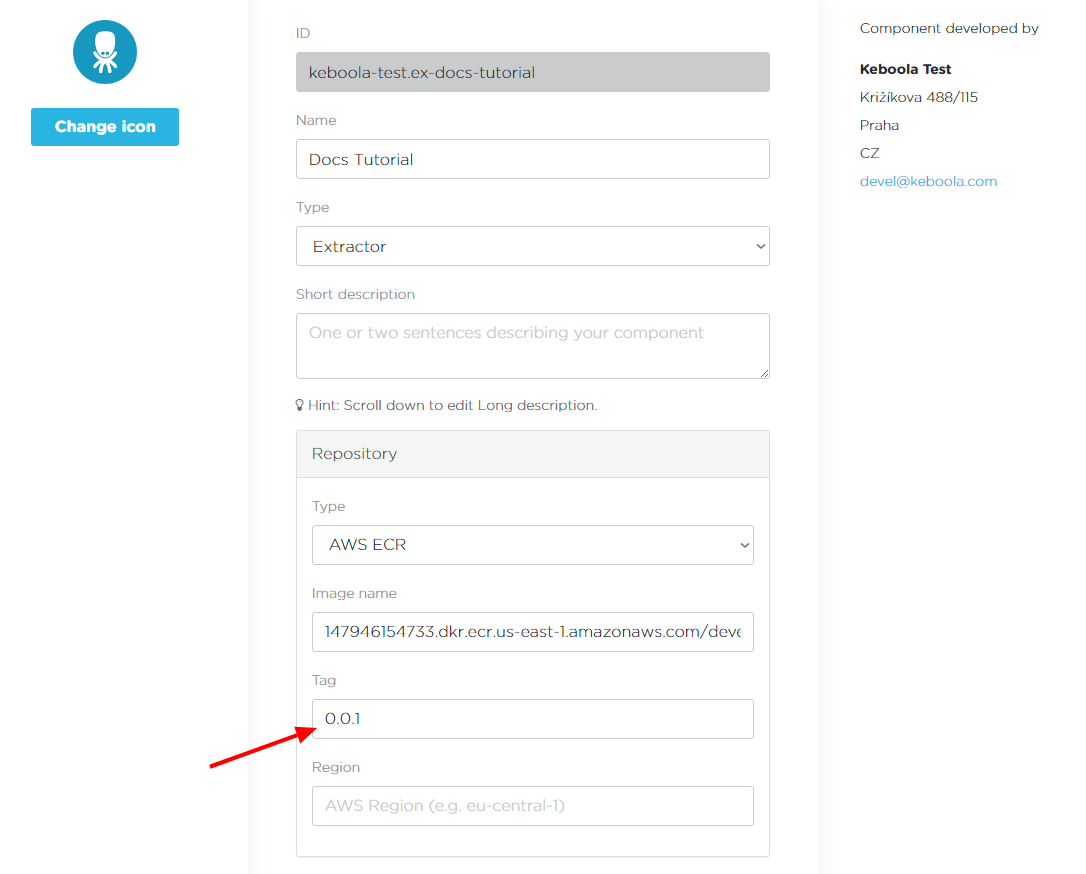
Task: Click the Repository panel header
Action: (533, 454)
